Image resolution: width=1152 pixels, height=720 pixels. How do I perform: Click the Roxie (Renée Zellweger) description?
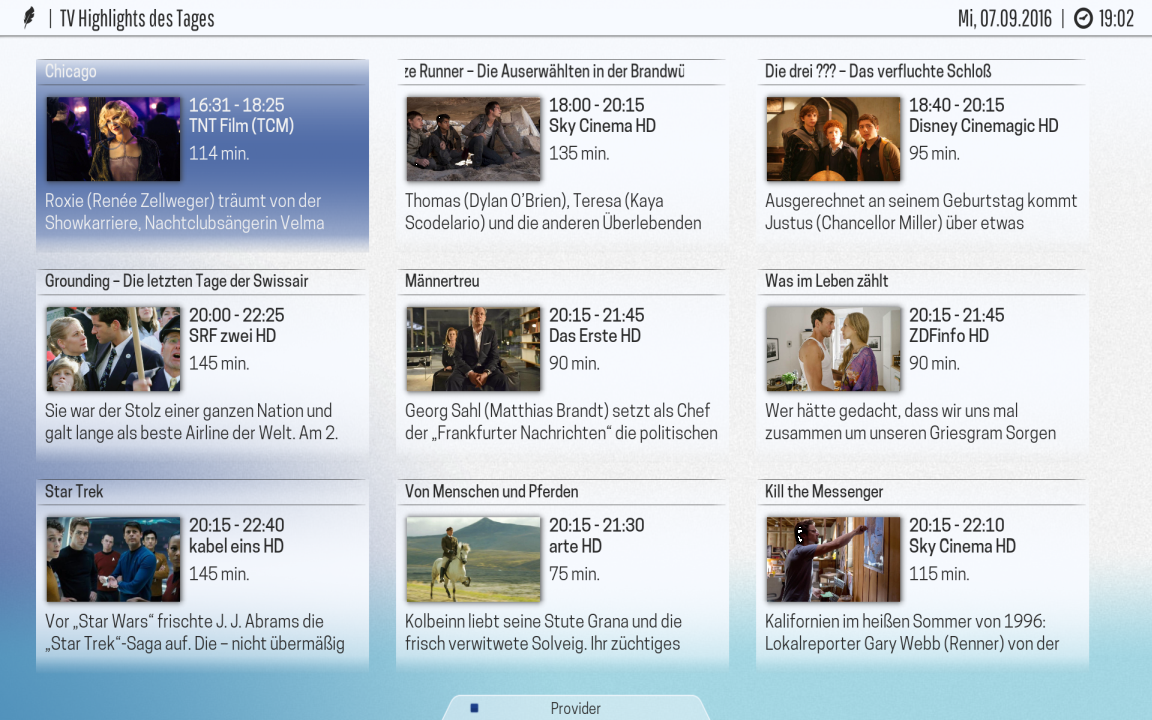[x=184, y=212]
